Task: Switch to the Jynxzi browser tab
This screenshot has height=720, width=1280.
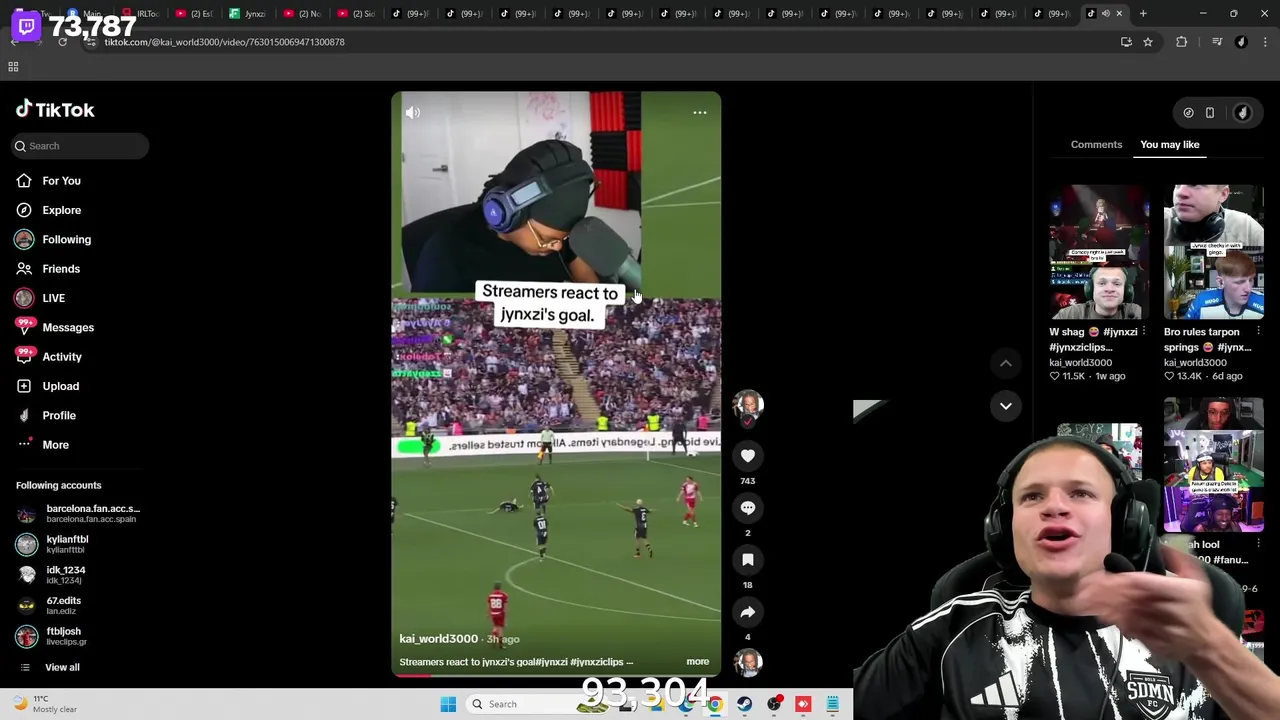Action: coord(248,14)
